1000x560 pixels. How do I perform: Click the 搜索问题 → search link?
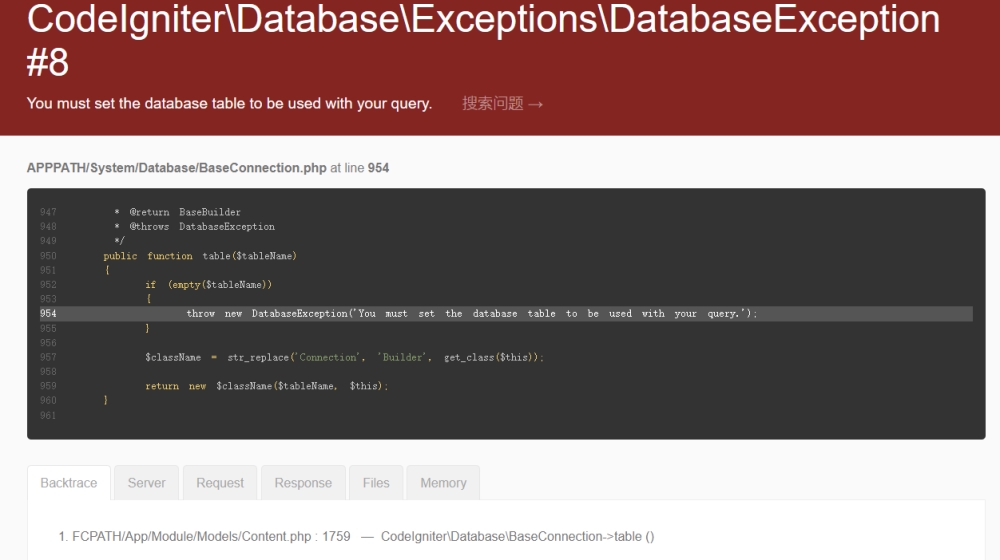pyautogui.click(x=502, y=104)
